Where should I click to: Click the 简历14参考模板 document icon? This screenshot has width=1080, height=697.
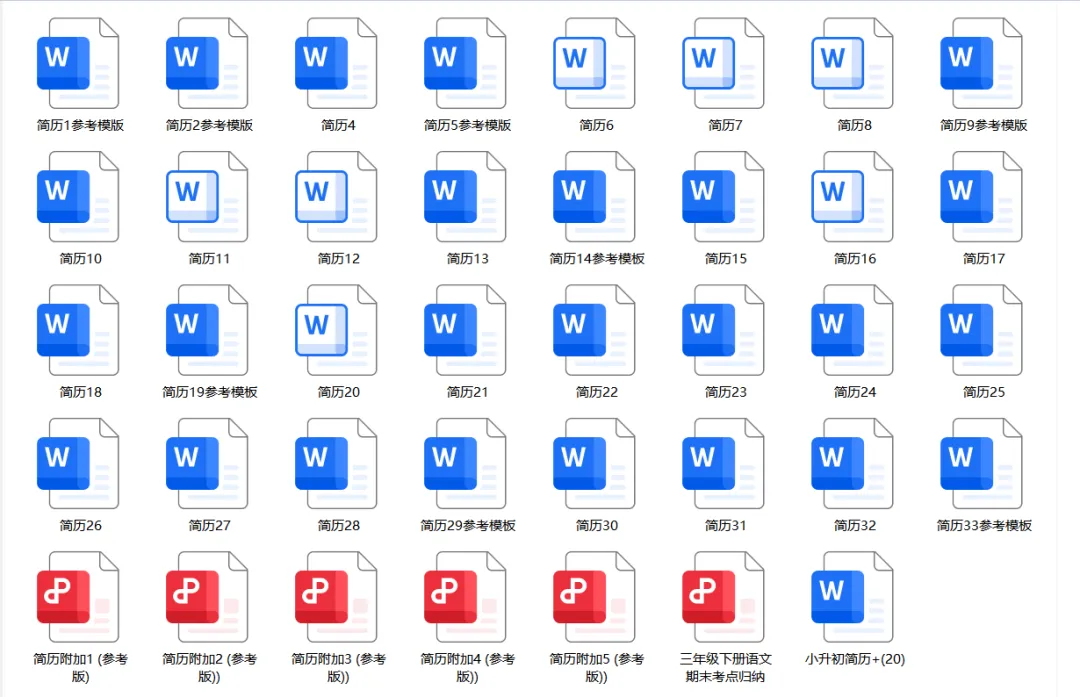[x=594, y=197]
